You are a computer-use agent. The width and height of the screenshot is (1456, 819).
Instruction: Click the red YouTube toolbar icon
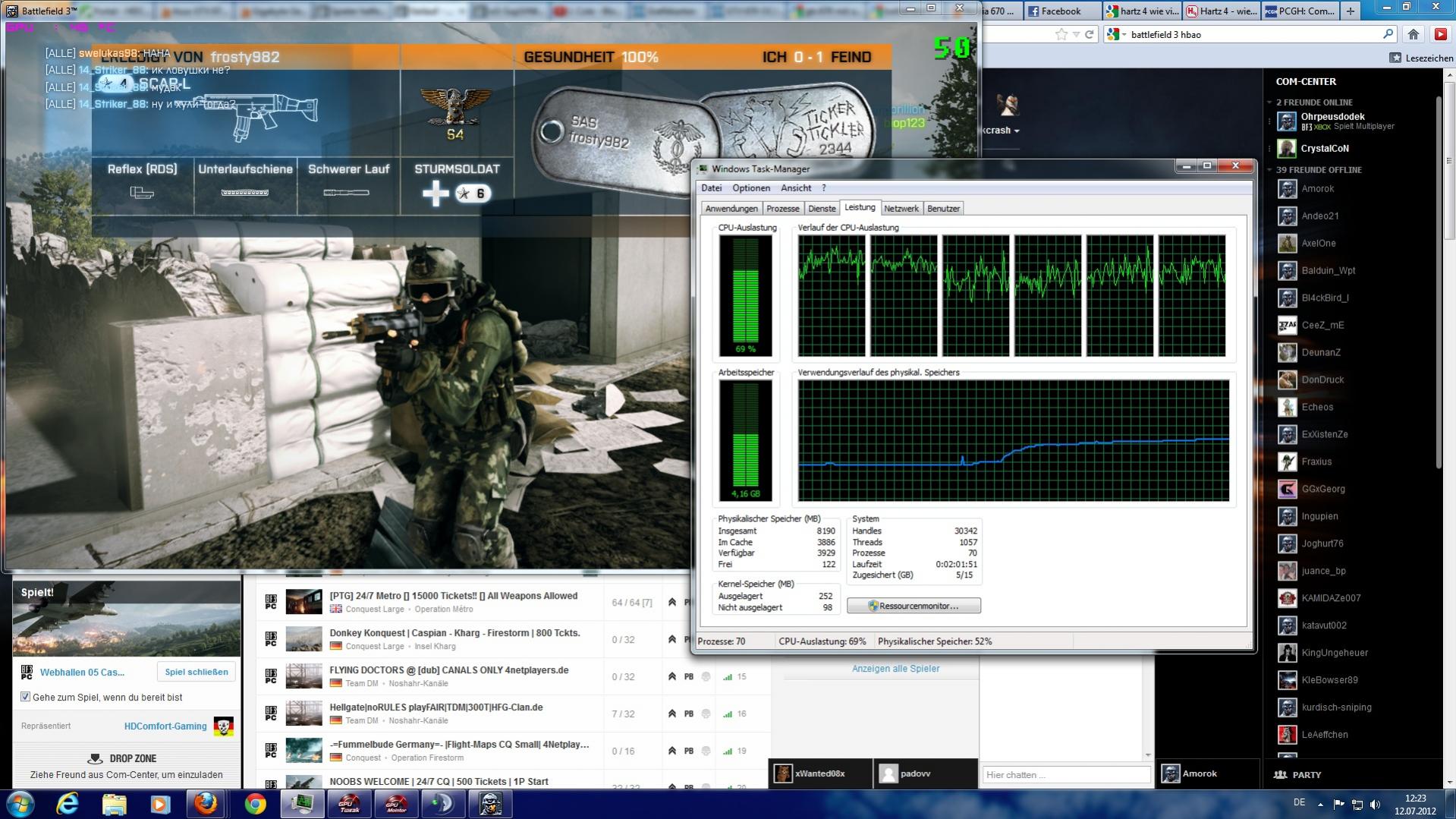pyautogui.click(x=1440, y=34)
